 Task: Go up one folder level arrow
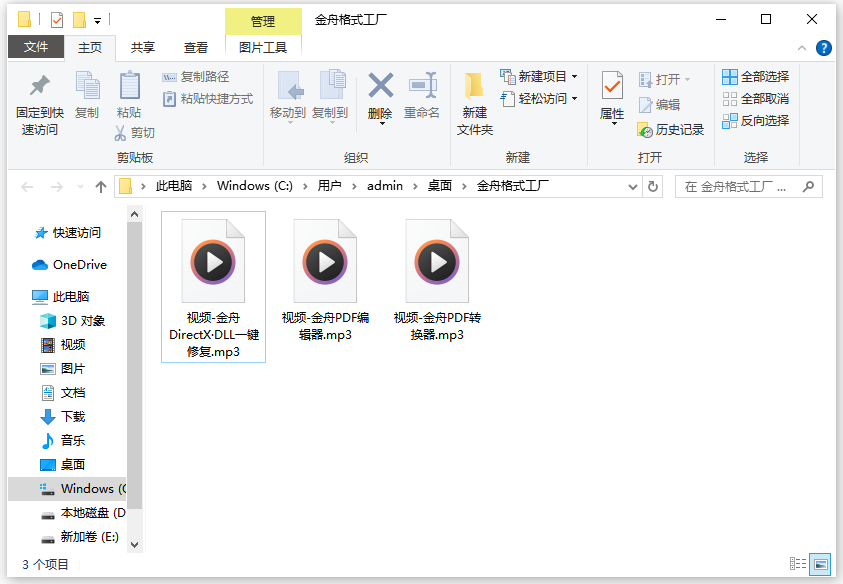click(101, 187)
